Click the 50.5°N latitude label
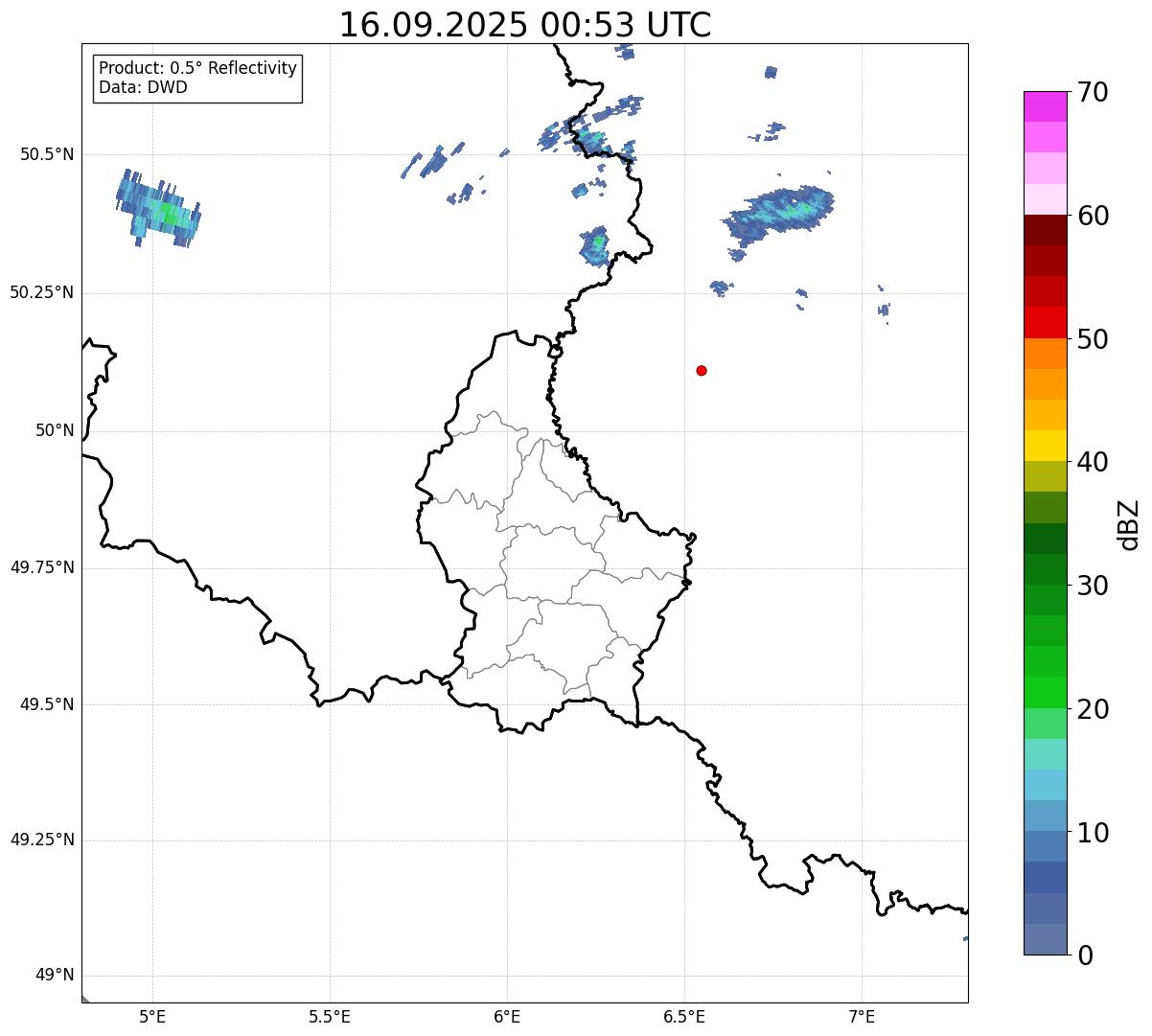Viewport: 1152px width, 1036px height. tap(46, 154)
